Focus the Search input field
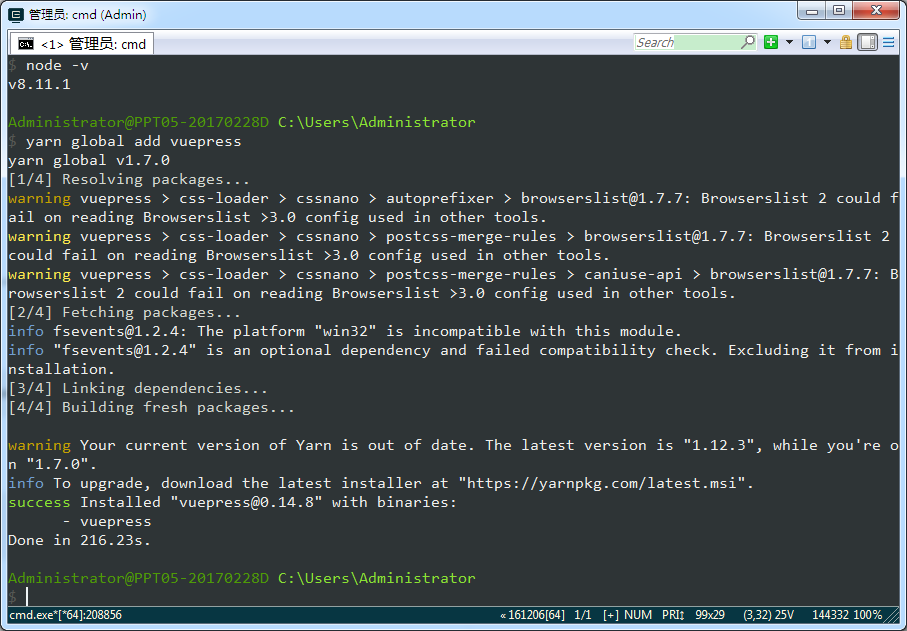Screen dimensions: 907x631 687,42
